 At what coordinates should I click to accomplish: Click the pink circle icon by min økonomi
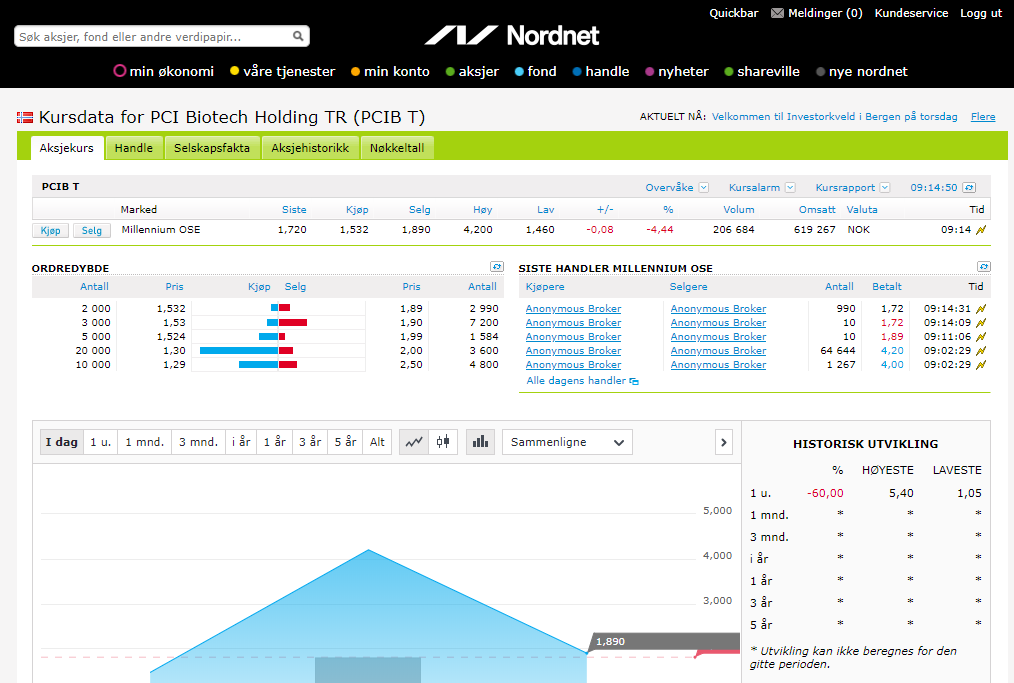coord(120,71)
